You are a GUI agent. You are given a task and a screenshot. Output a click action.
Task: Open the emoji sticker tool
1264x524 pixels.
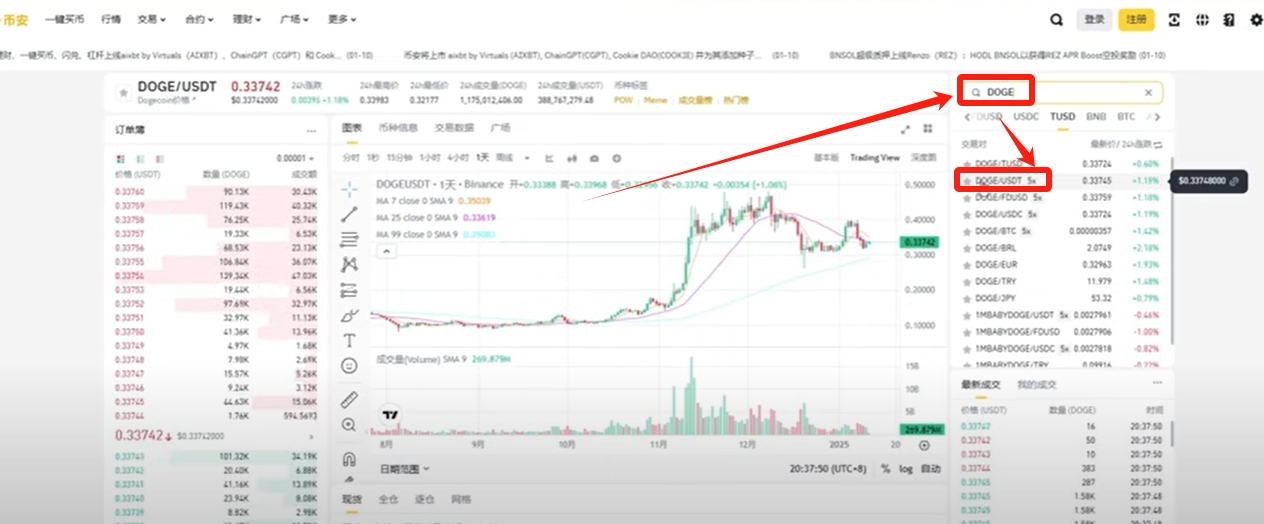pyautogui.click(x=349, y=367)
